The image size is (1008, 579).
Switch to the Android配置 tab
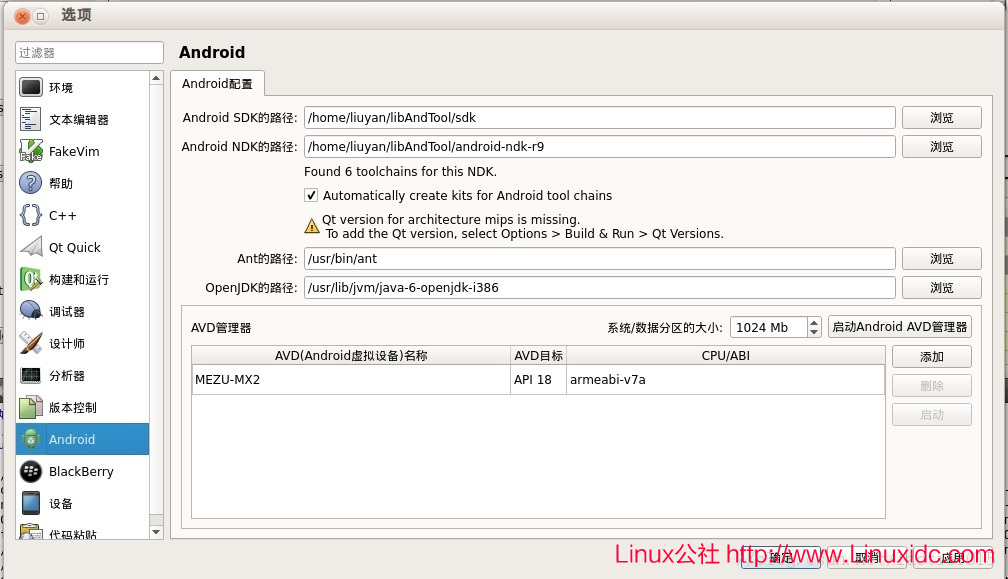(217, 84)
